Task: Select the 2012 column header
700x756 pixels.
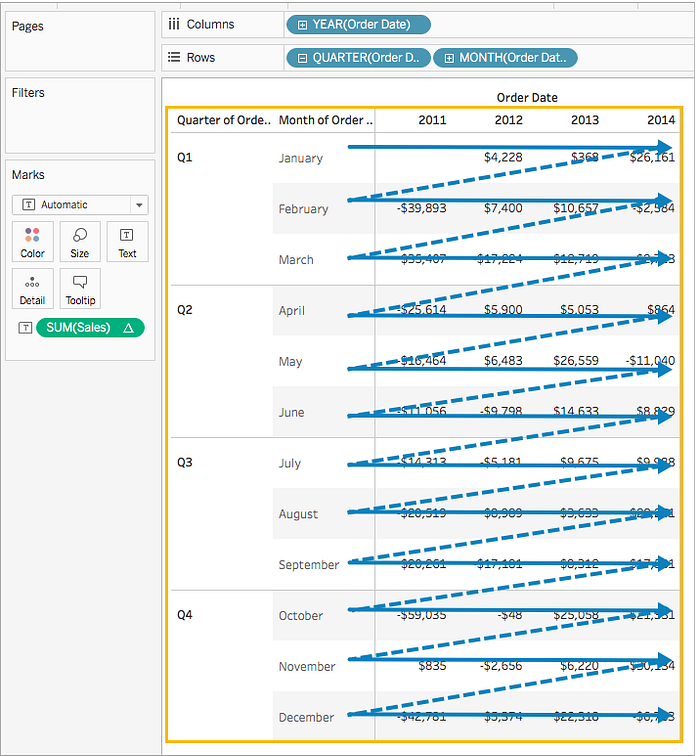Action: click(x=508, y=120)
